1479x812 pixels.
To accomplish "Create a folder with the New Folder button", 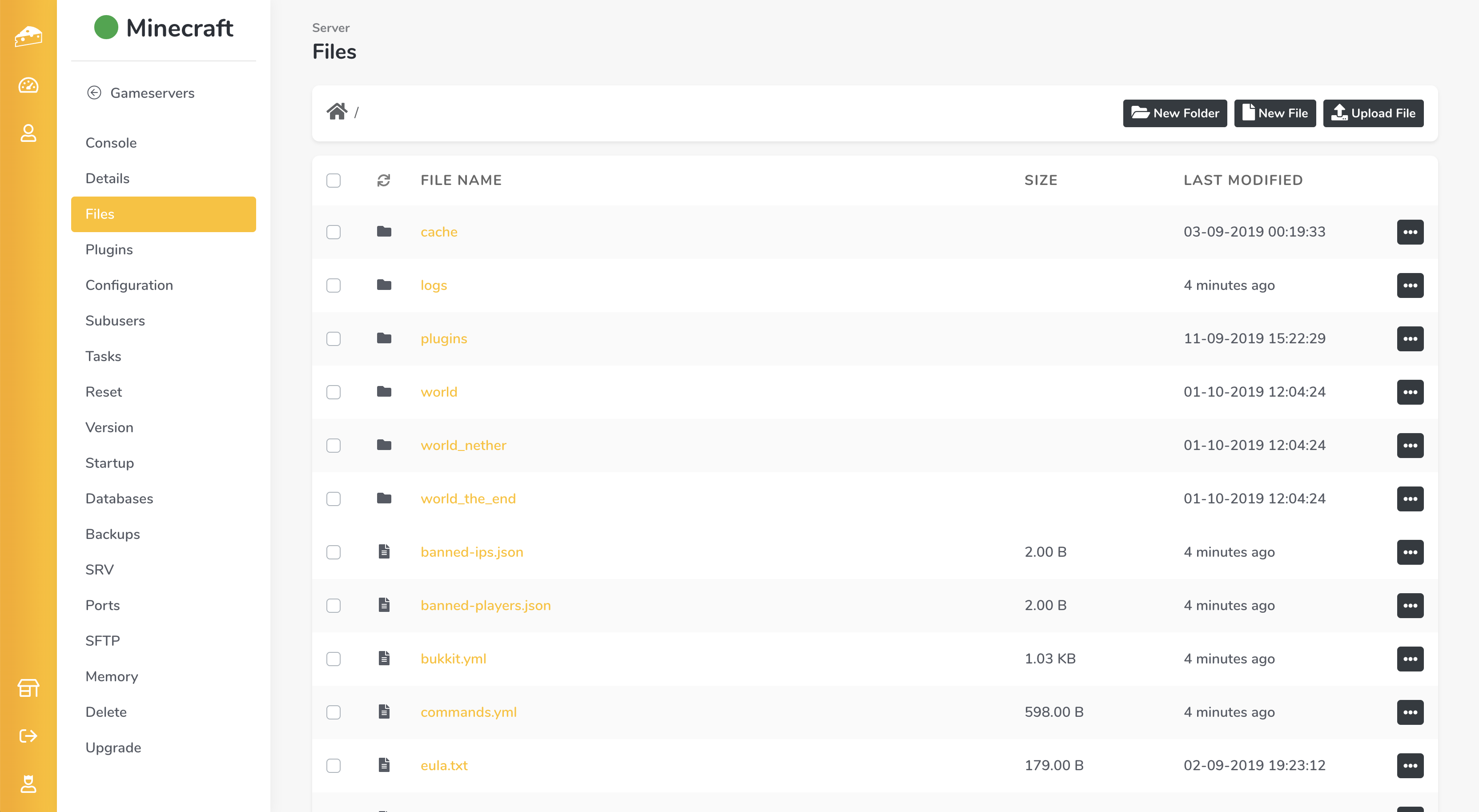I will [1174, 113].
